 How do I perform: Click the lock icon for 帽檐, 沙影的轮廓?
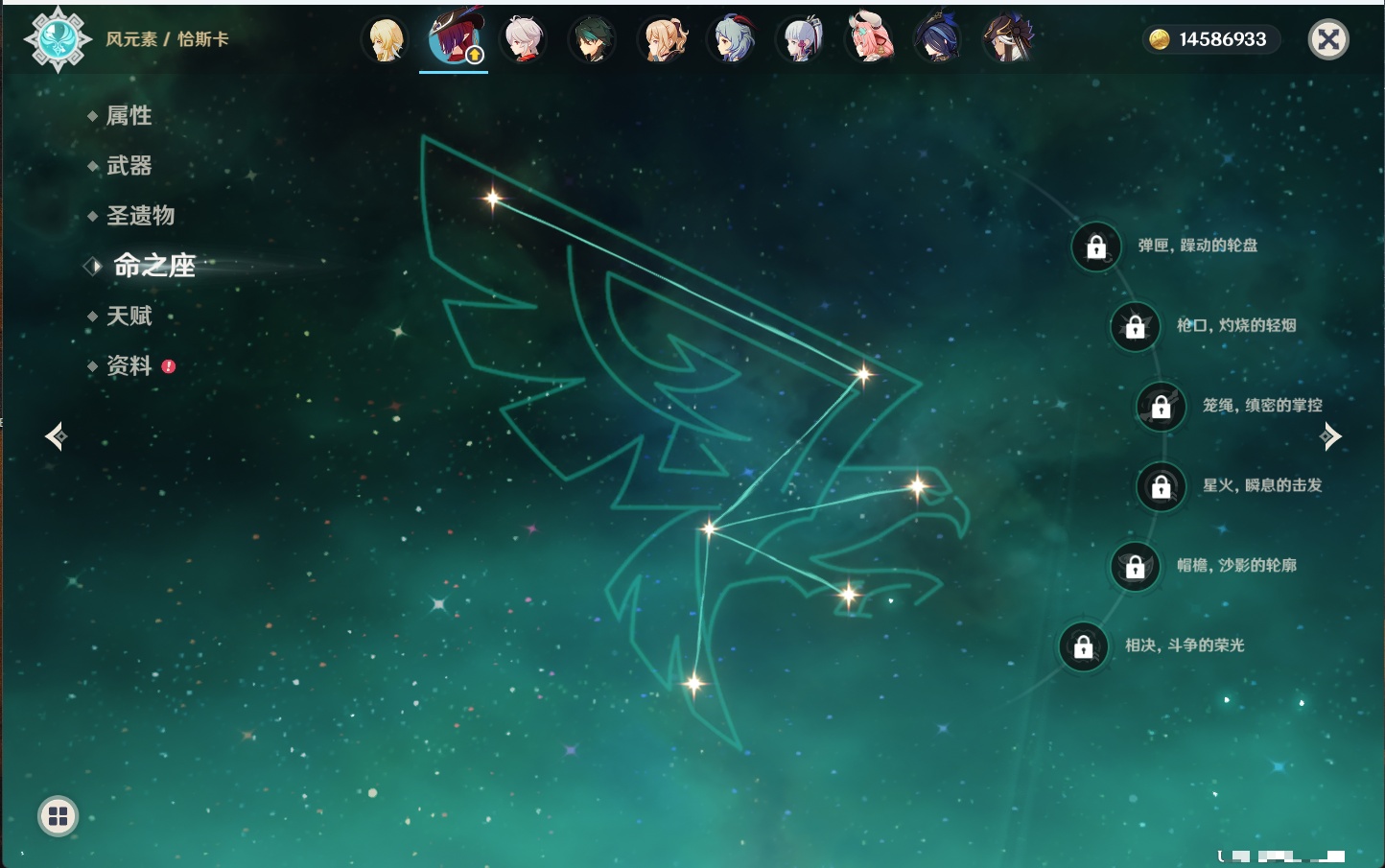[1135, 566]
